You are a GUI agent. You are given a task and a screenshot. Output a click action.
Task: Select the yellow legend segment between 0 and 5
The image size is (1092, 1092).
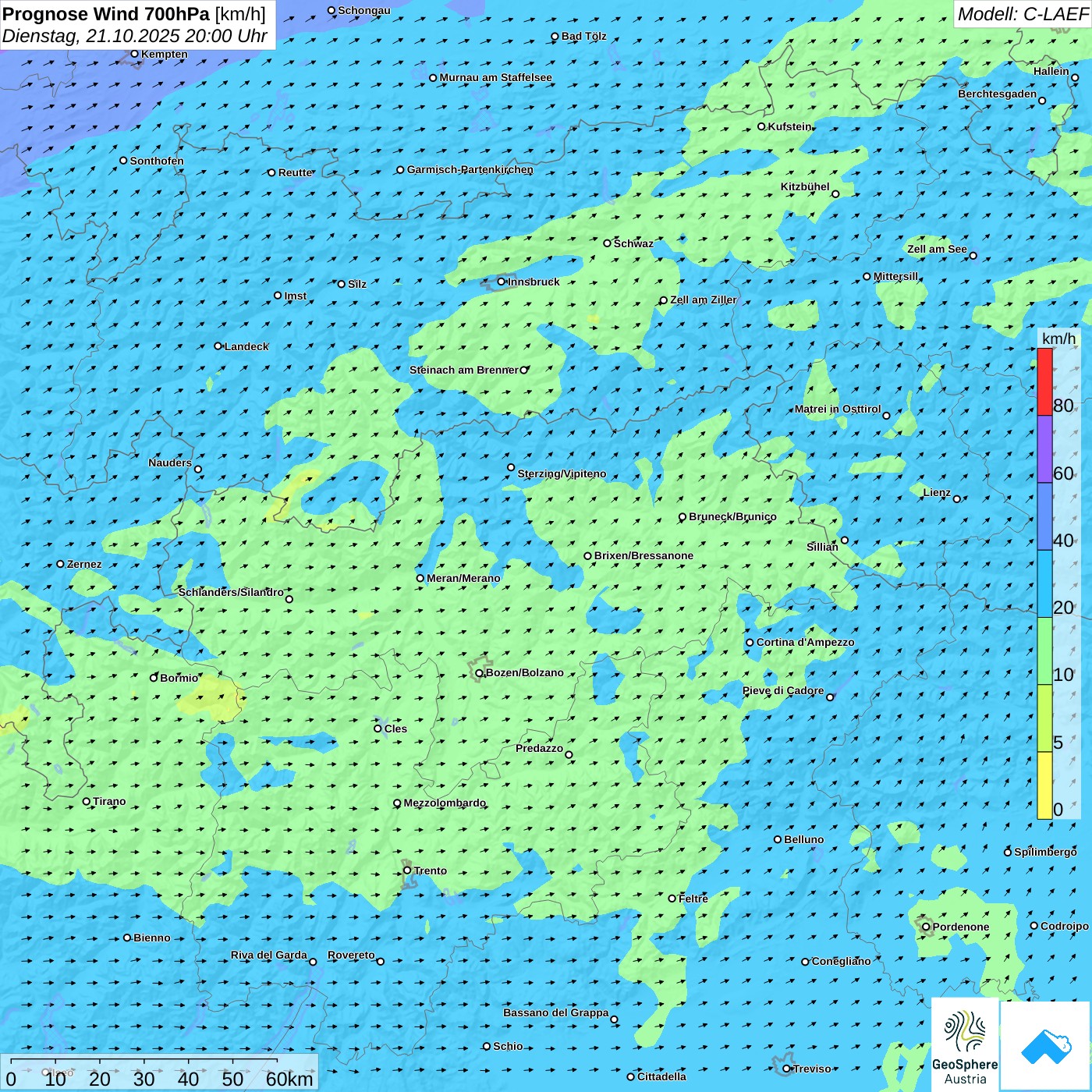(x=1044, y=785)
